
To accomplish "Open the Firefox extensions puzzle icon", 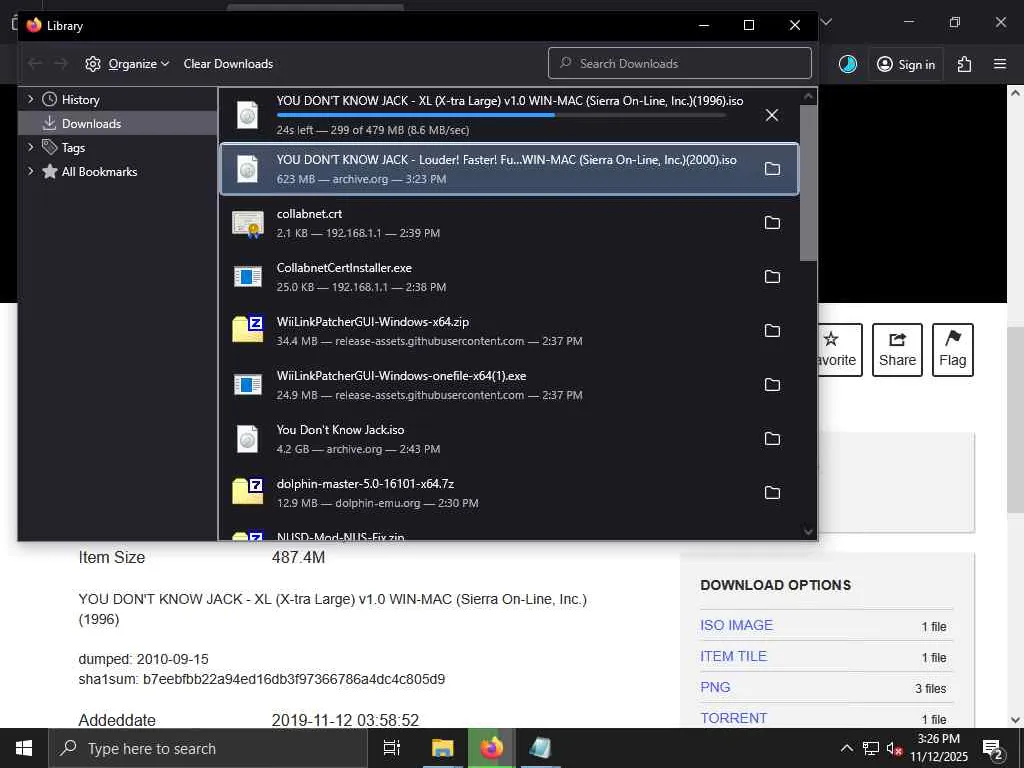I will tap(964, 64).
